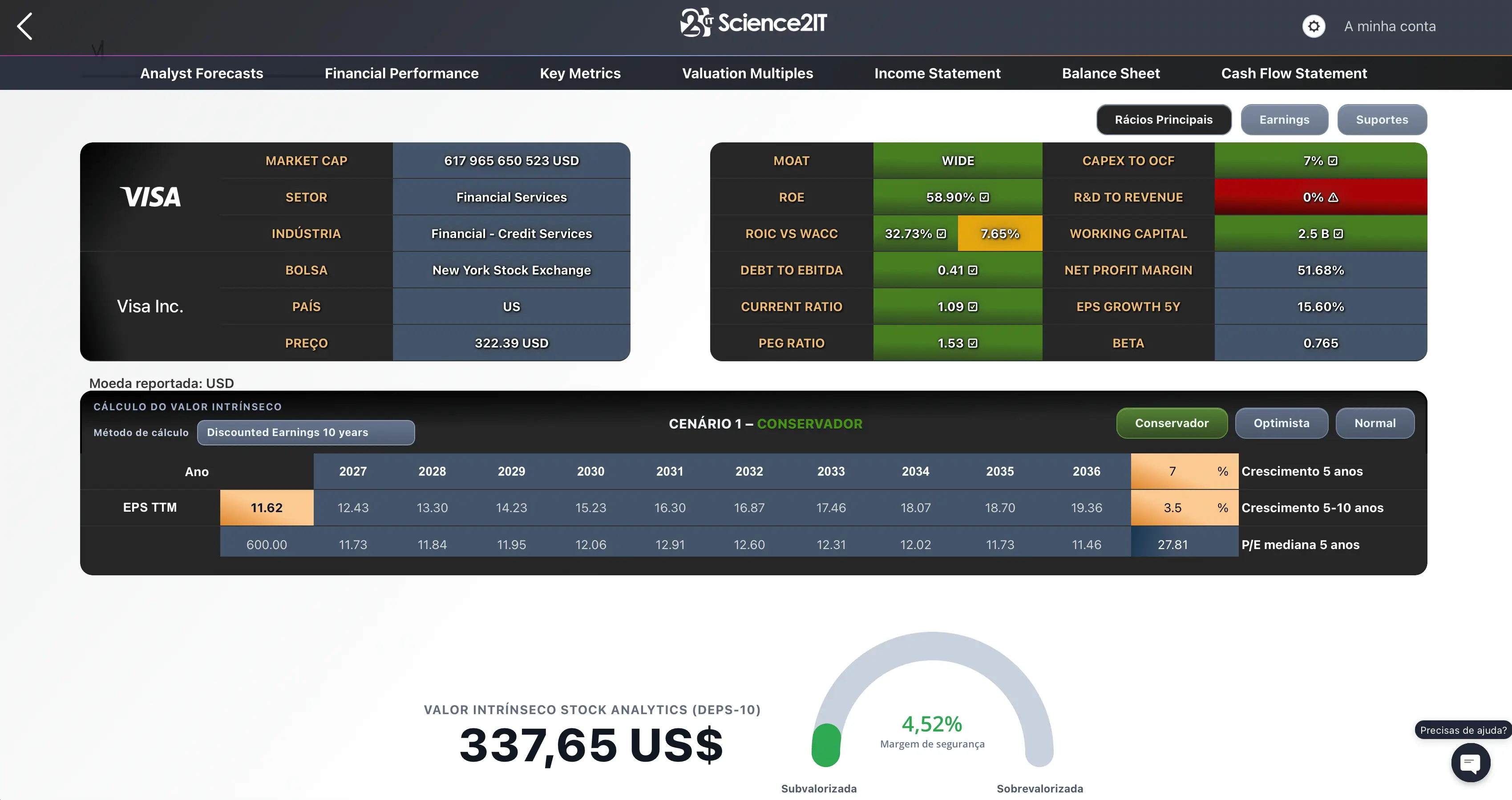Open the Valuation Multiples tab

click(747, 73)
